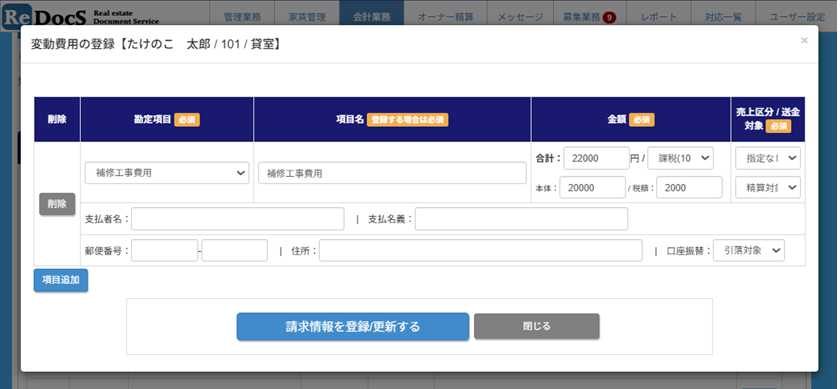Focus the 住所 address field
840x389 pixels.
click(x=481, y=250)
